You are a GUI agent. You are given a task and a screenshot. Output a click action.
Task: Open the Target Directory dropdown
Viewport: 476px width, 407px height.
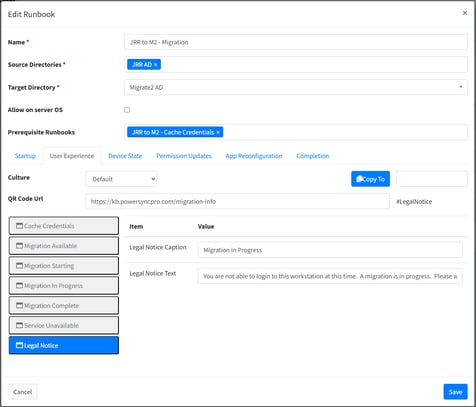click(x=296, y=87)
